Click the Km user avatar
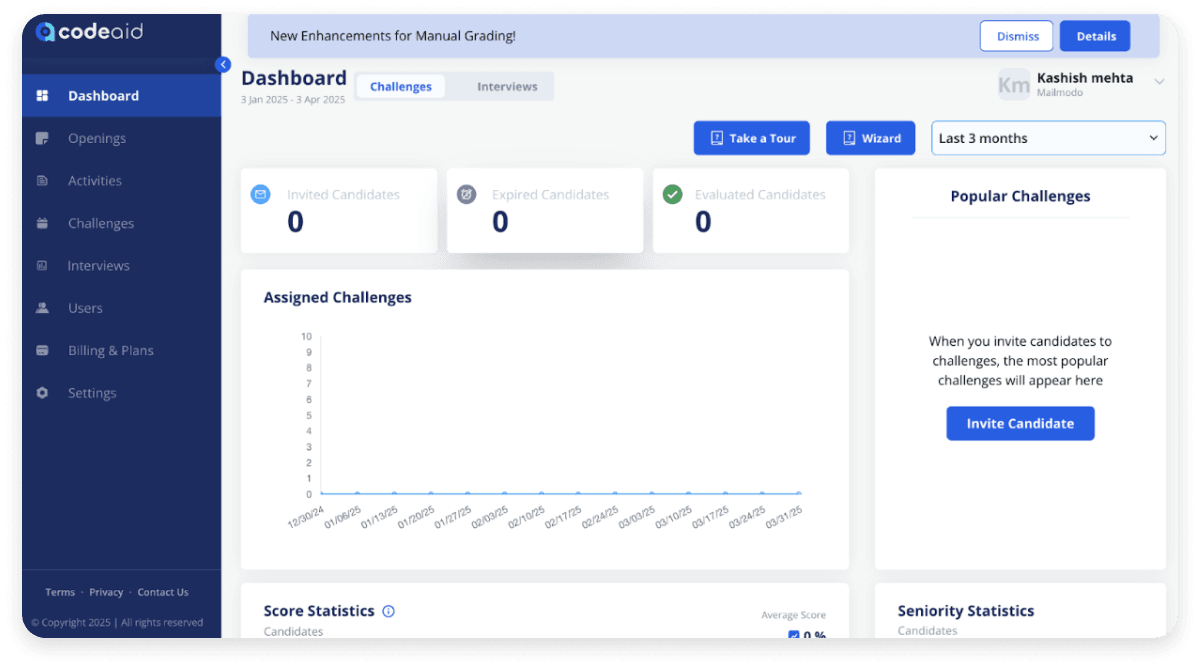 click(x=1013, y=85)
